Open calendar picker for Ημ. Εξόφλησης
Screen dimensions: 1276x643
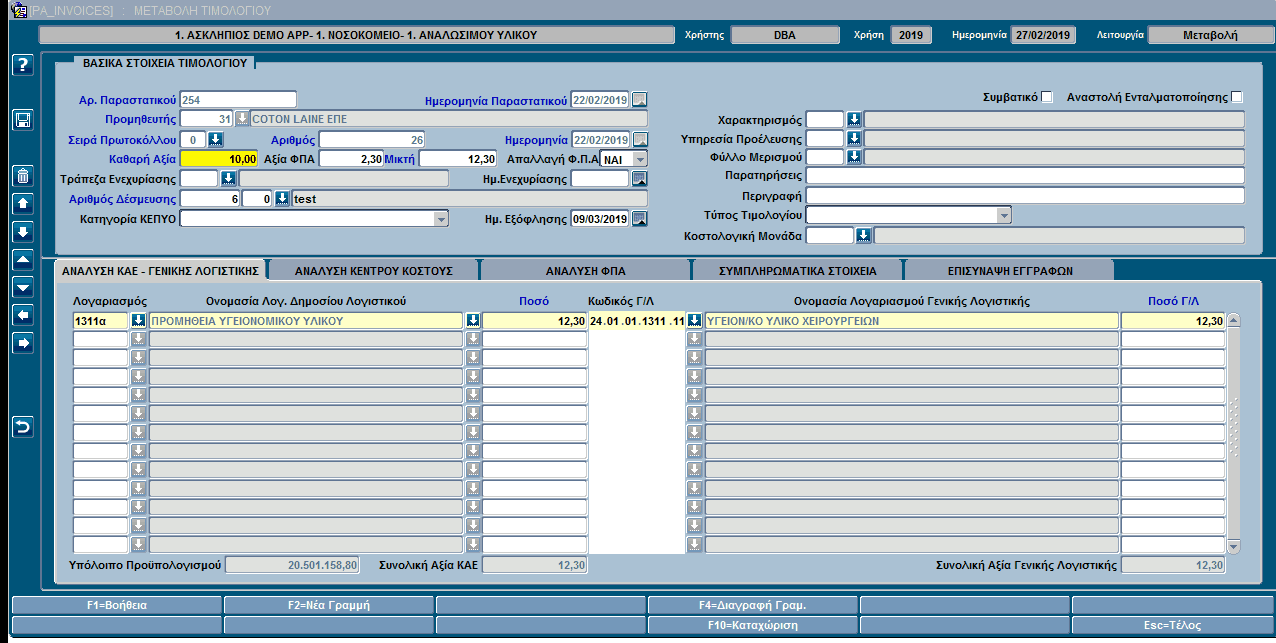640,219
